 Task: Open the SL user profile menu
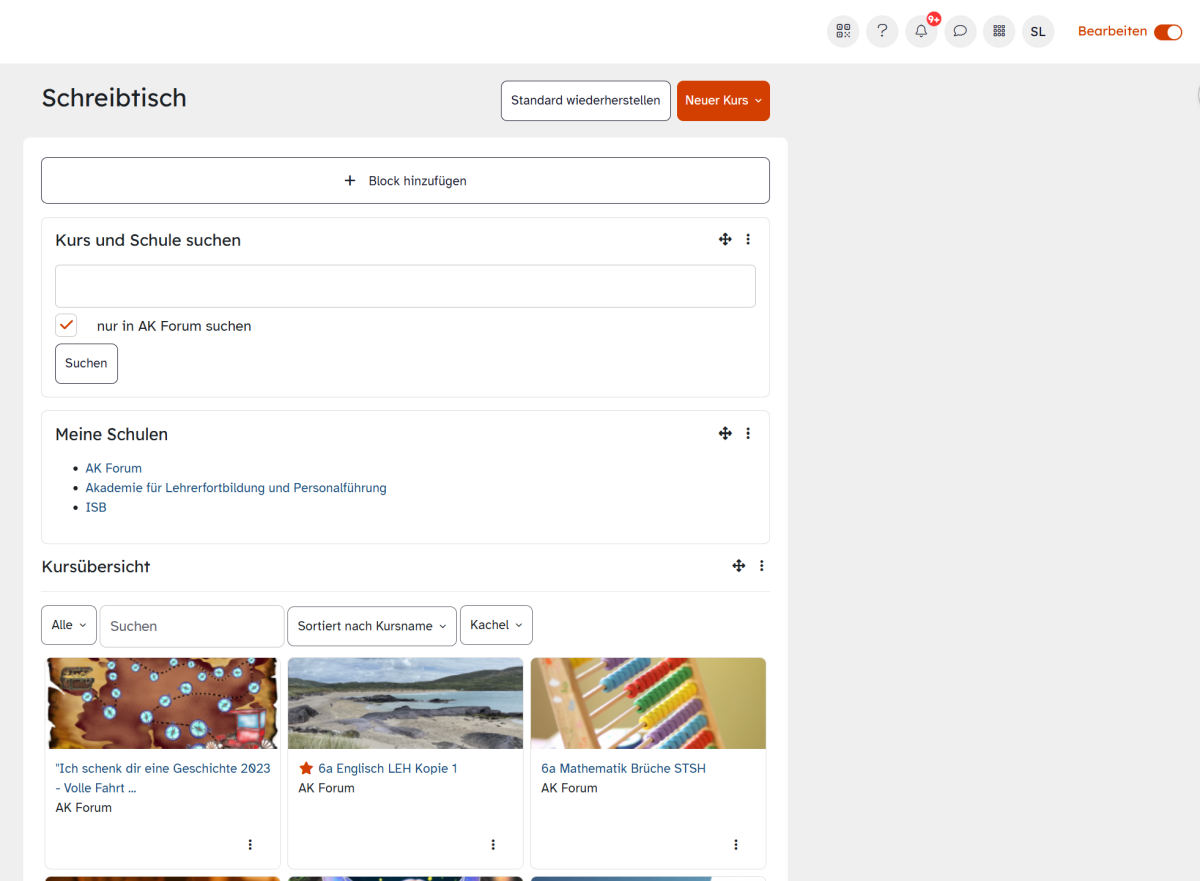[1038, 31]
